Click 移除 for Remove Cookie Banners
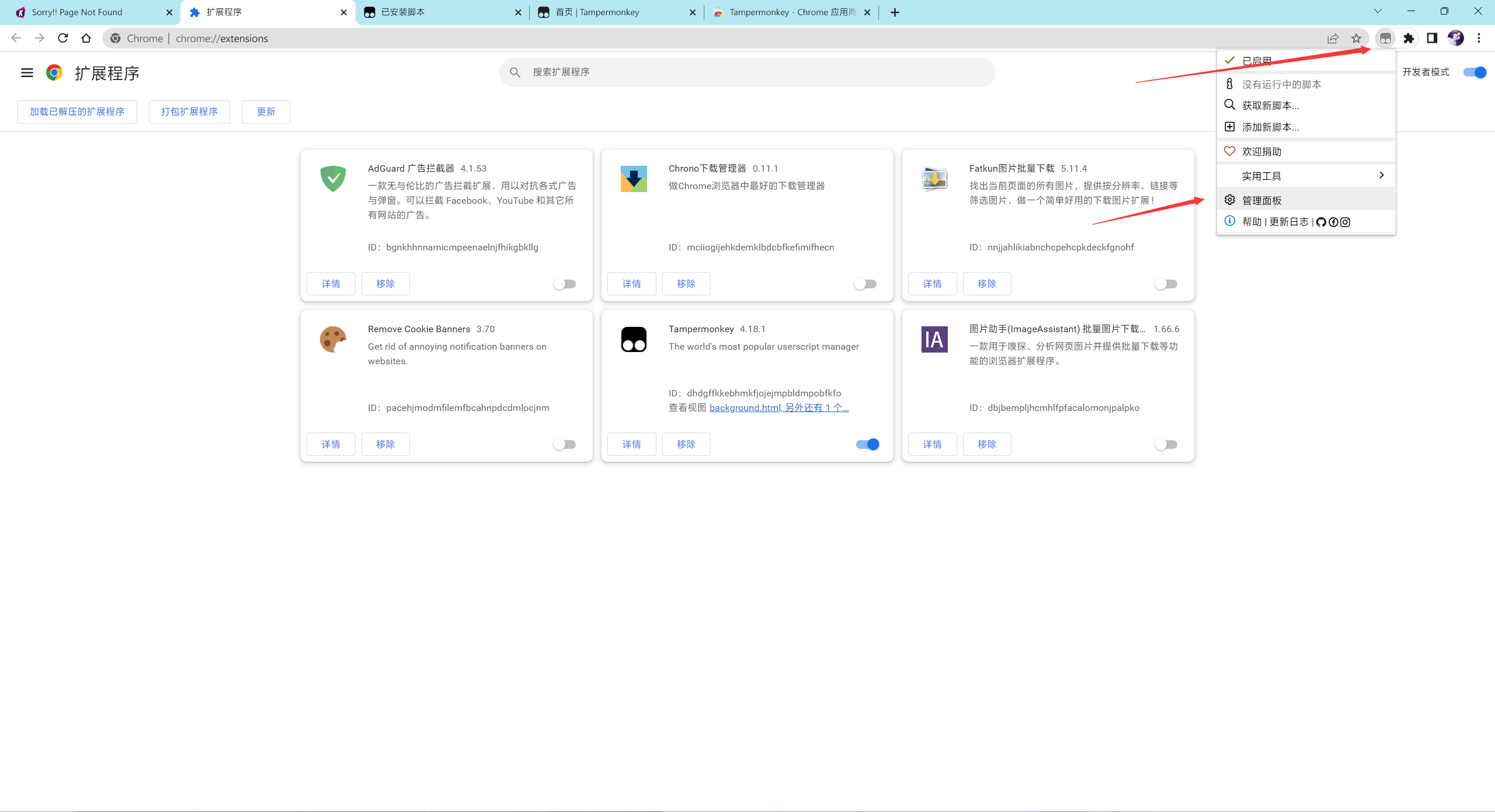The image size is (1495, 812). point(385,444)
